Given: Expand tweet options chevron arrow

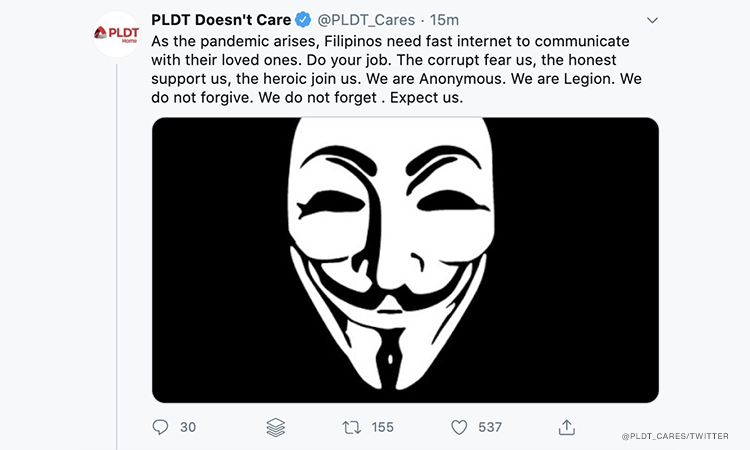Looking at the screenshot, I should pyautogui.click(x=652, y=20).
